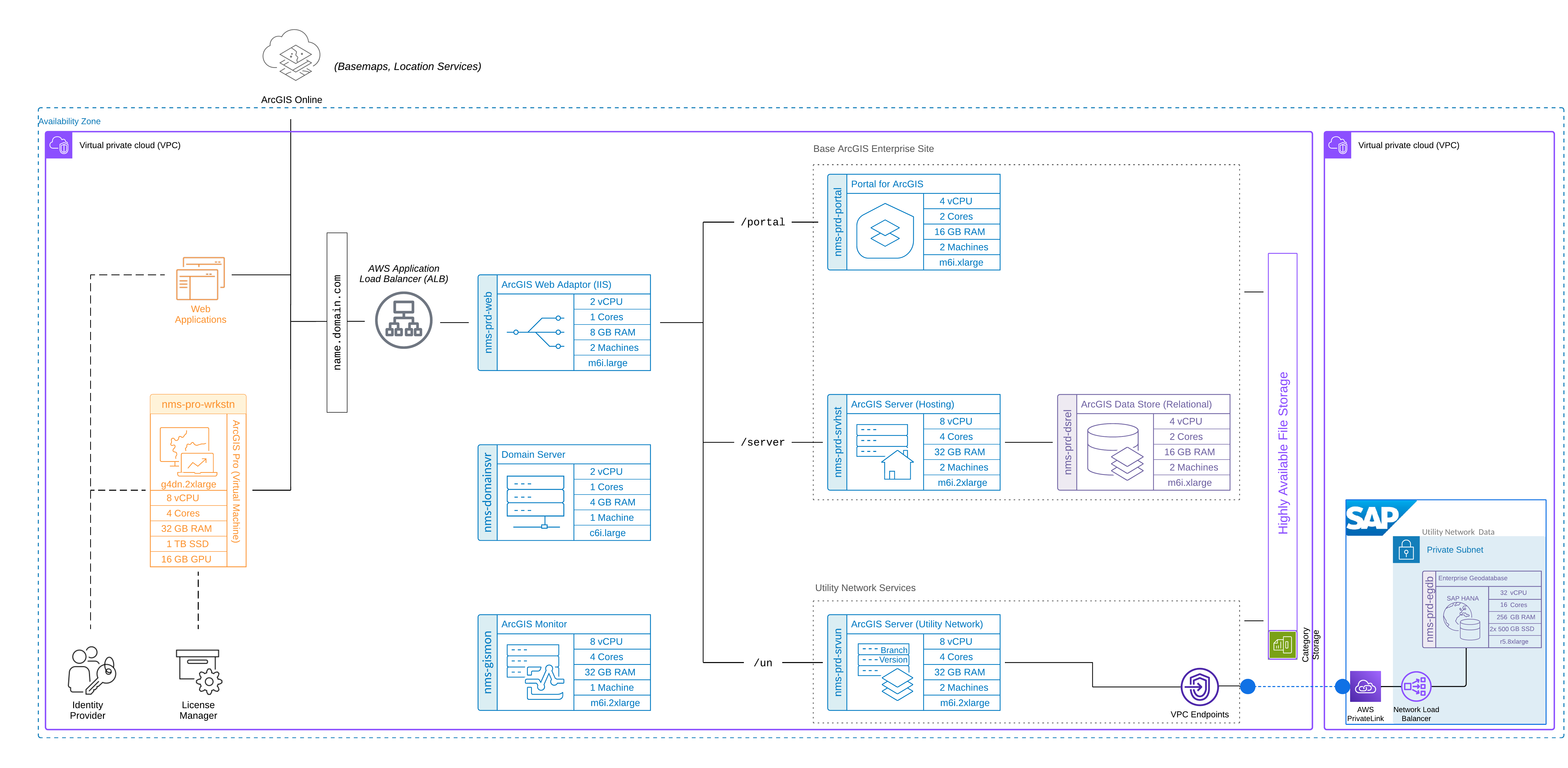Click the ArcGIS Server (Utility Network) title
1568x768 pixels.
[x=917, y=624]
